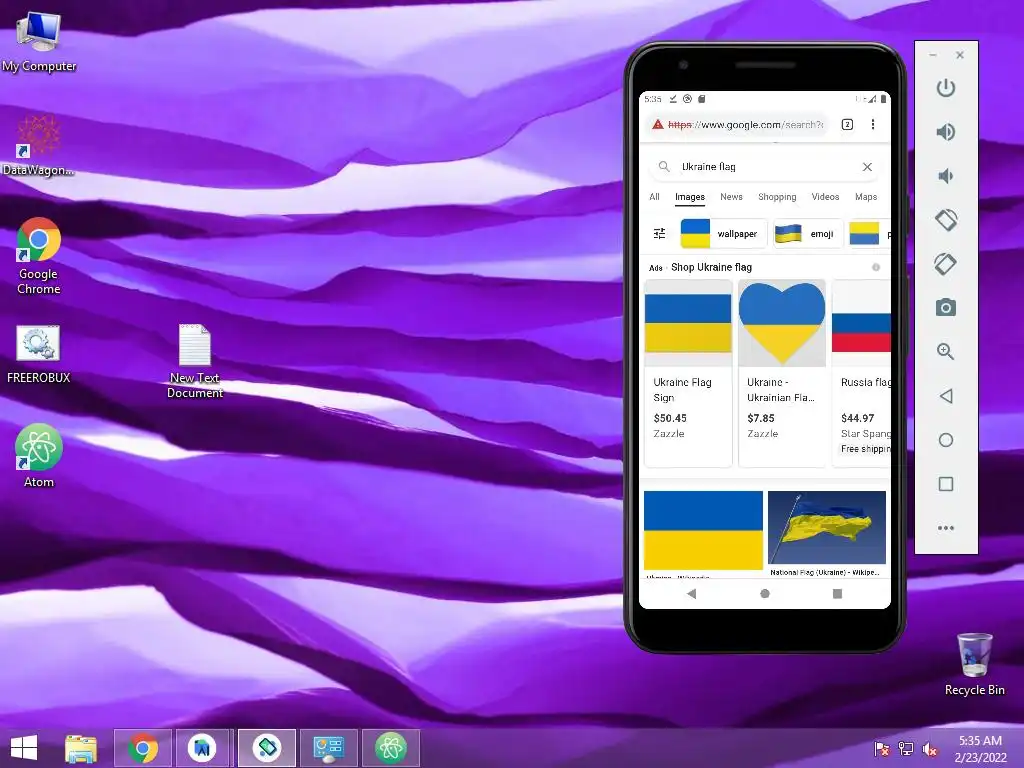Select the DataWagon desktop shortcut
This screenshot has height=768, width=1024.
click(39, 146)
